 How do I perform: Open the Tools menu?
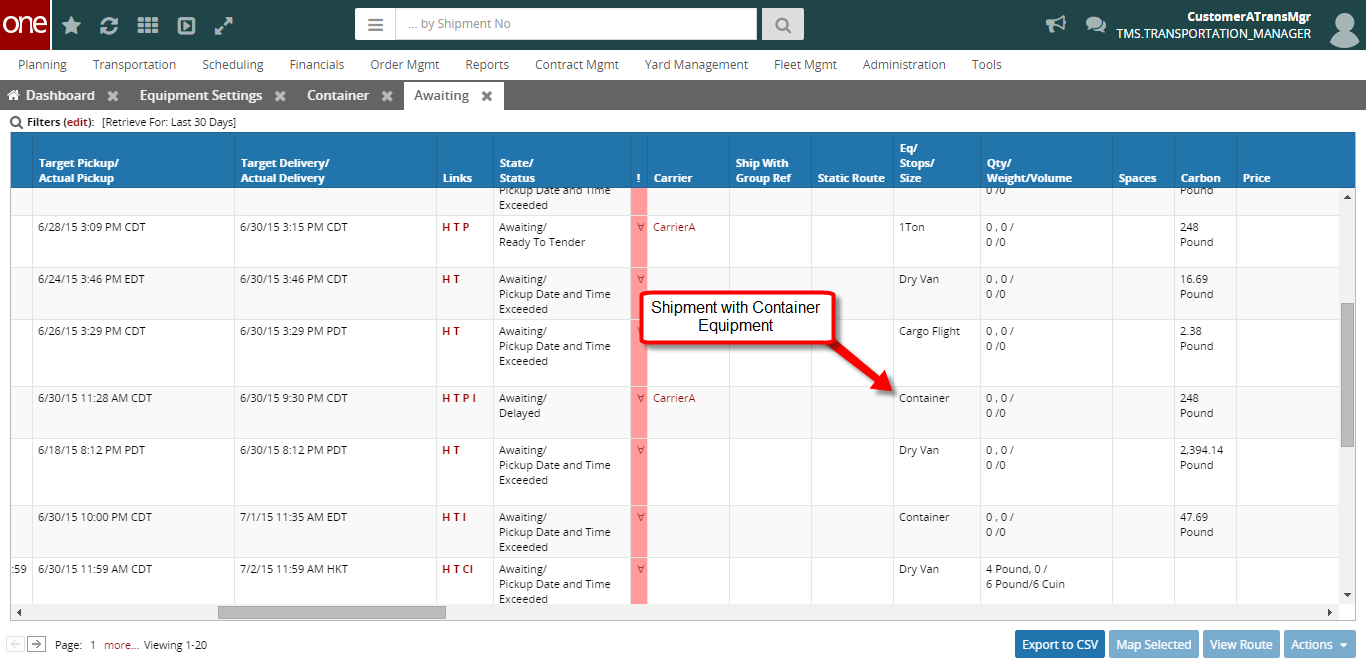[x=987, y=65]
